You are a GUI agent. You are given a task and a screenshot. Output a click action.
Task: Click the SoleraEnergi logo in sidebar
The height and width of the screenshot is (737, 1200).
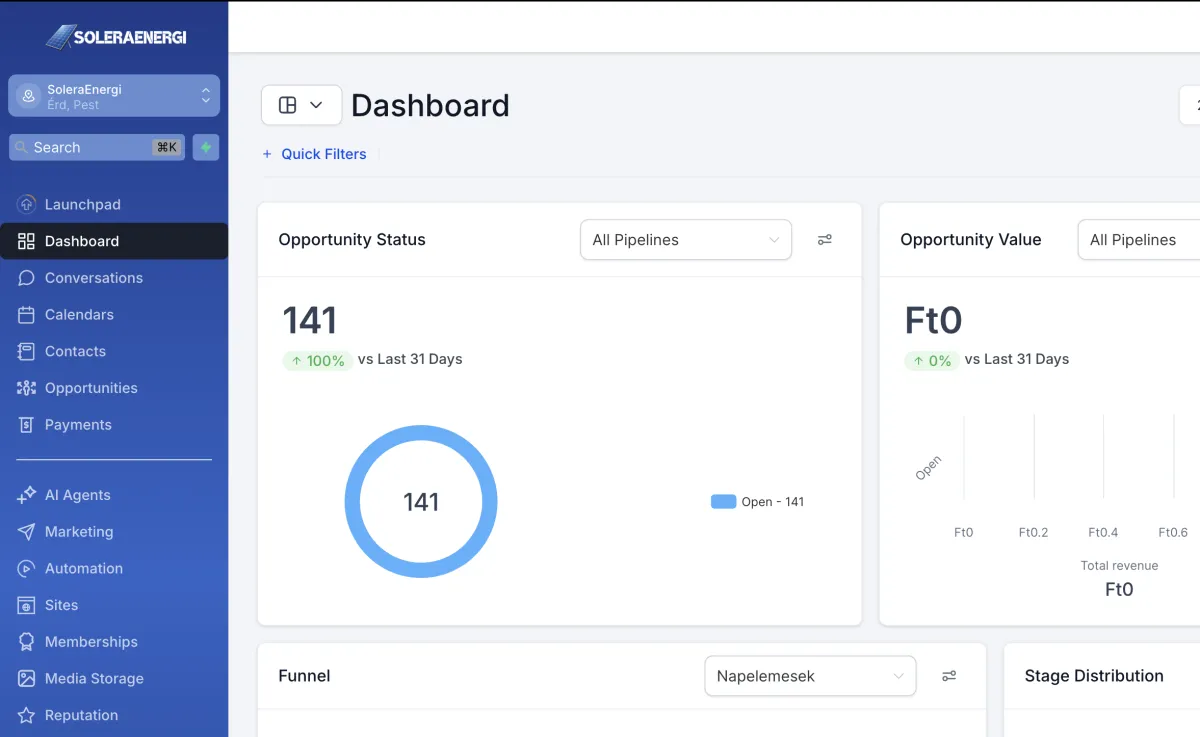(x=115, y=37)
